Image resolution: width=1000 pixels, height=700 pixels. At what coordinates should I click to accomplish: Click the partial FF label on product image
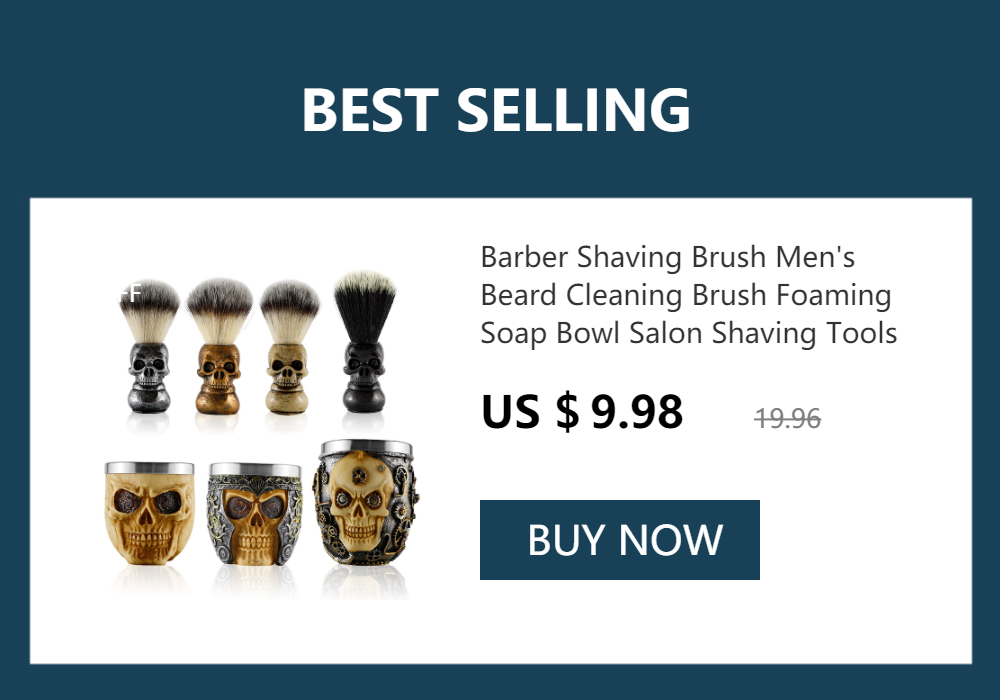[130, 293]
